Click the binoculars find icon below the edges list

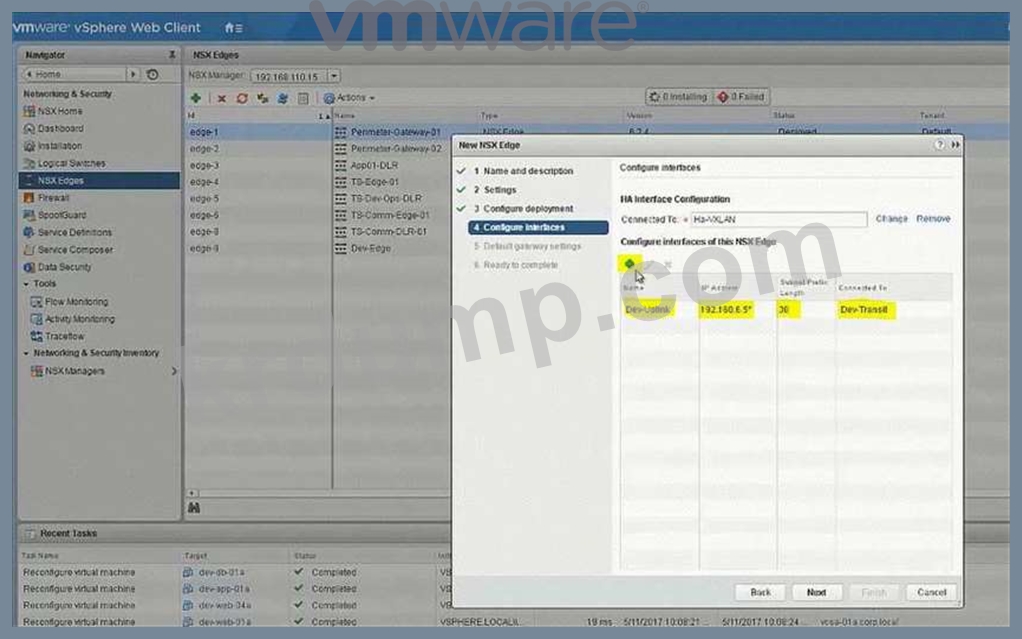(x=194, y=507)
